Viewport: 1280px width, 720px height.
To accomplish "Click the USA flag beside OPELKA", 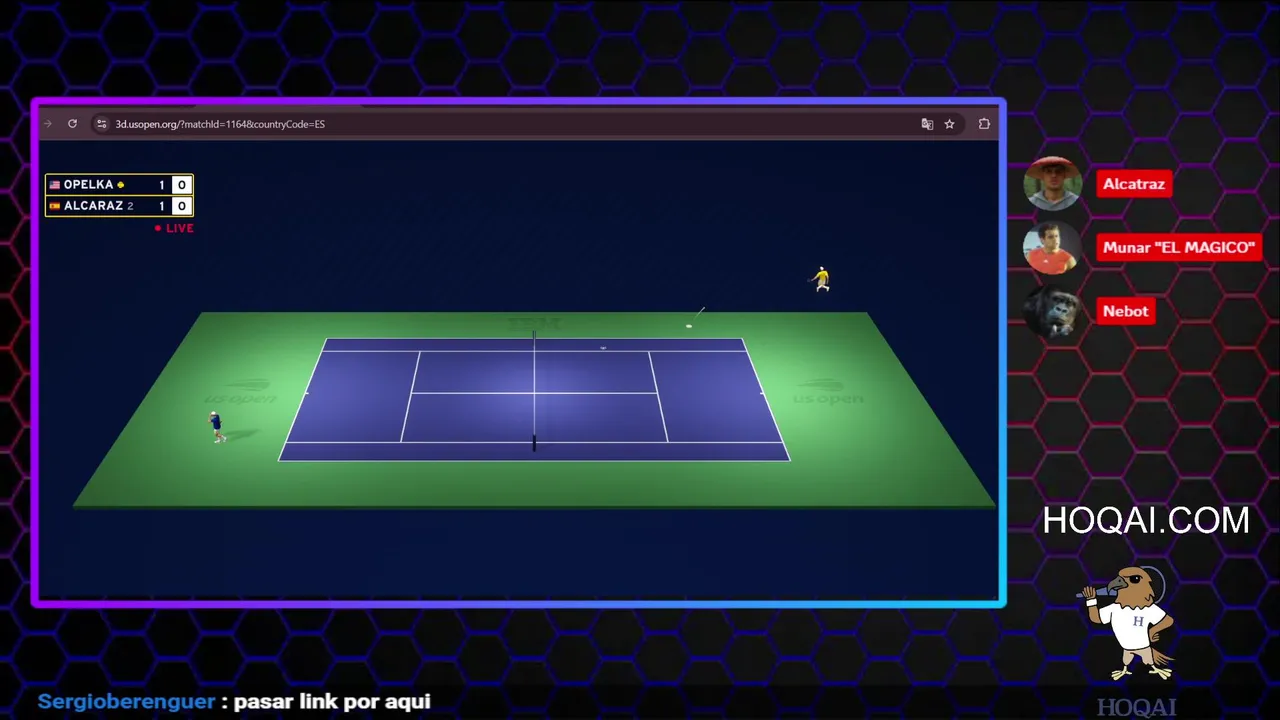I will 55,185.
